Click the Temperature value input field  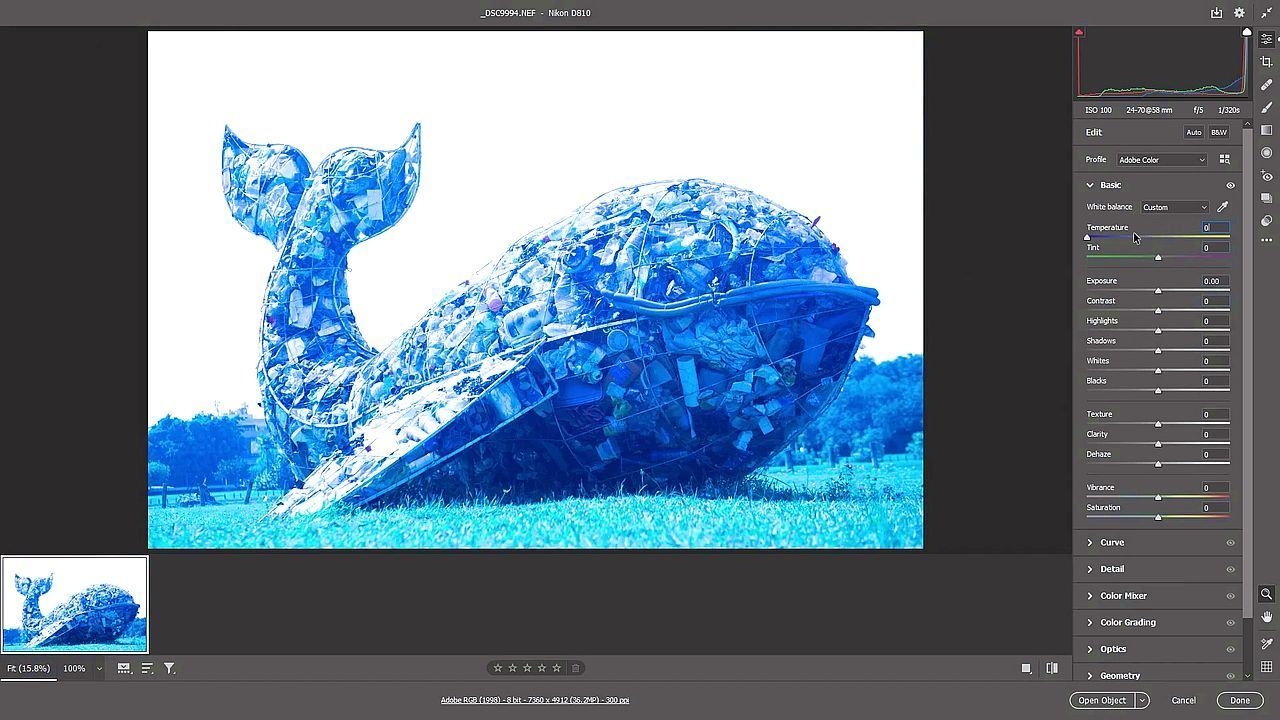[1215, 228]
